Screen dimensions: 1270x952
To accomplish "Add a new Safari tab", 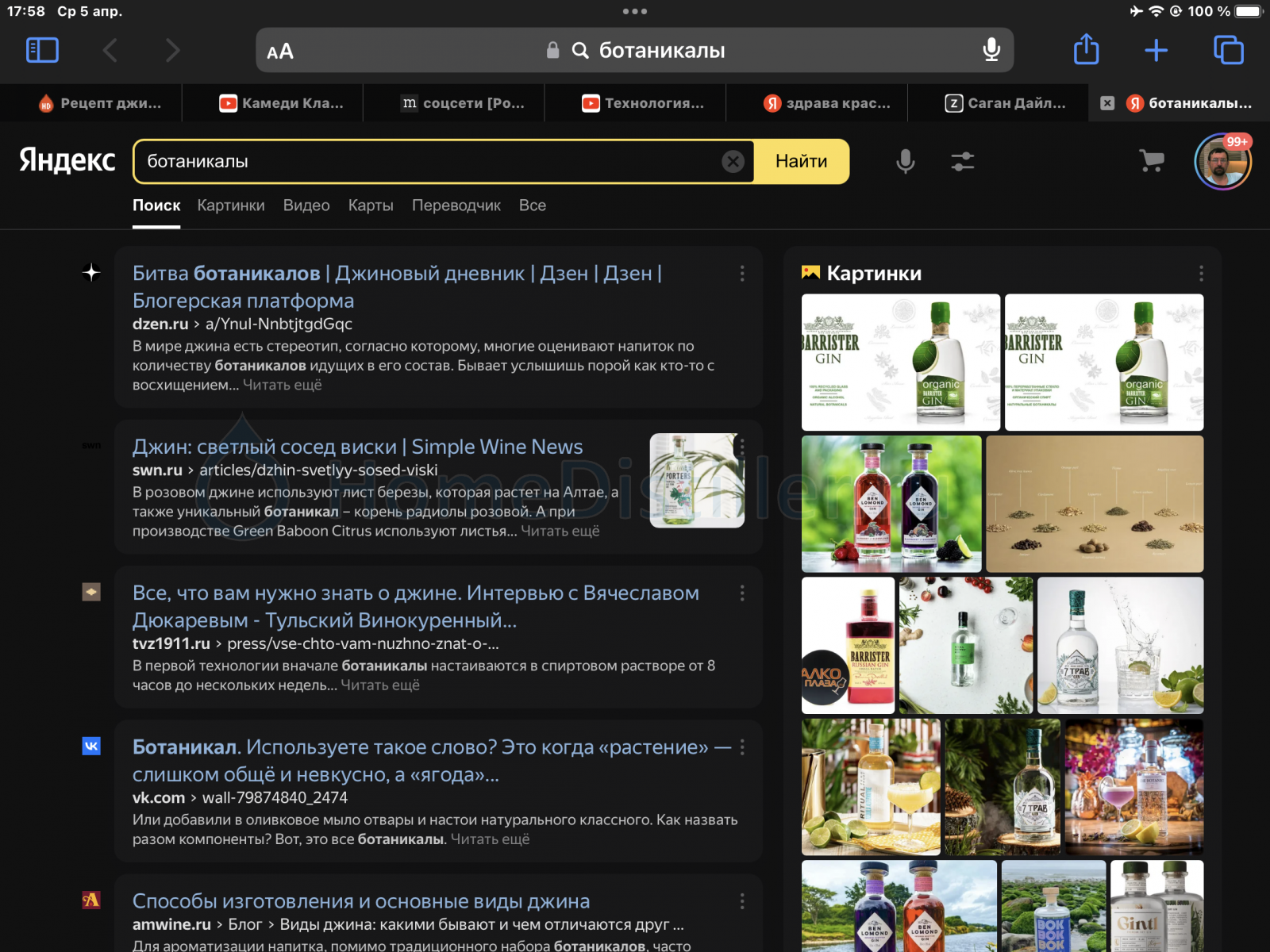I will (1156, 51).
